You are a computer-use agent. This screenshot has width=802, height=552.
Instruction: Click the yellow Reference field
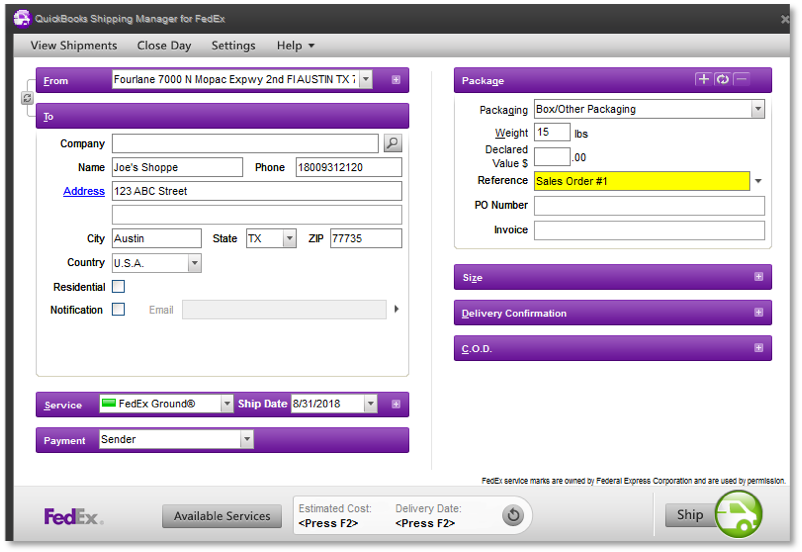point(642,181)
